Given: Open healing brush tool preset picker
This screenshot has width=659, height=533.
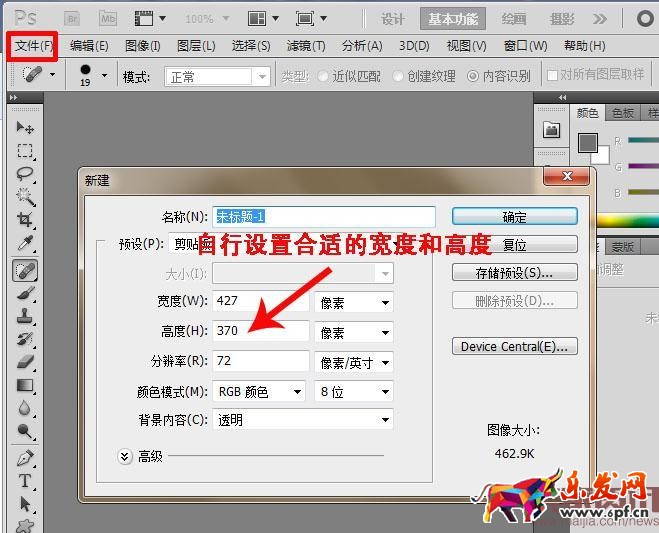Looking at the screenshot, I should coord(39,75).
